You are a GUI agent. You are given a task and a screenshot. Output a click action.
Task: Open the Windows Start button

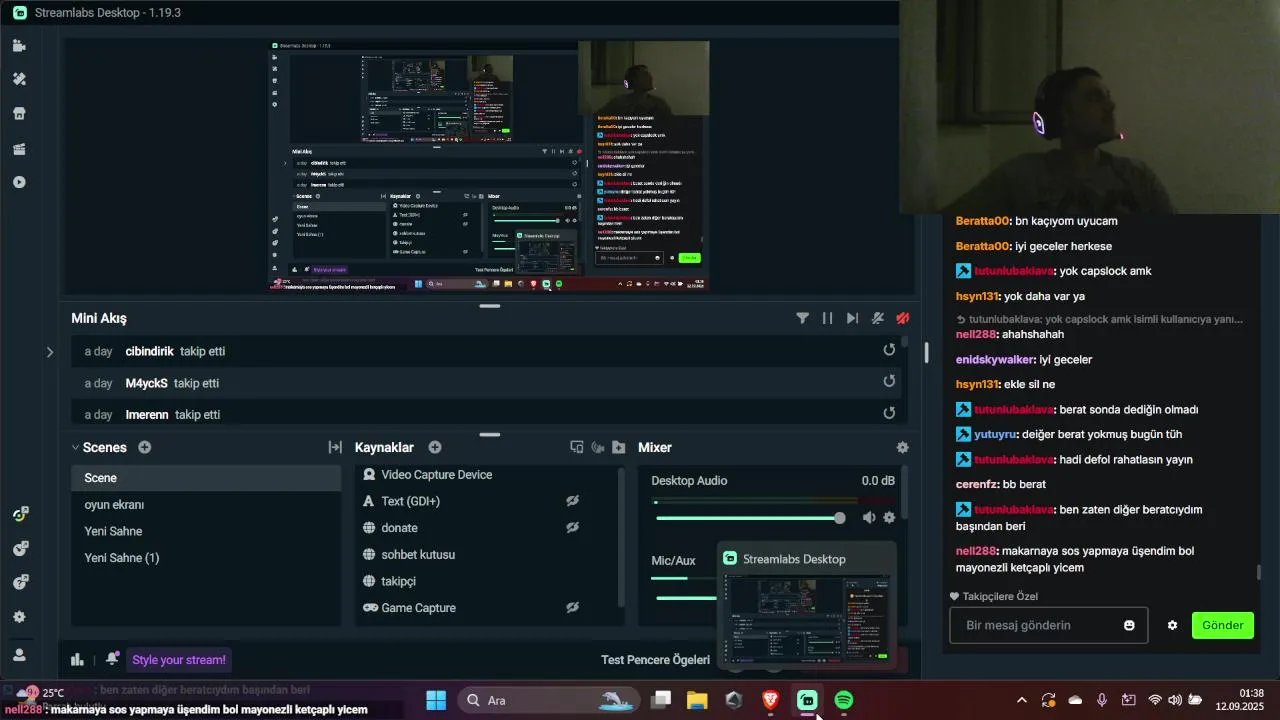click(x=436, y=700)
